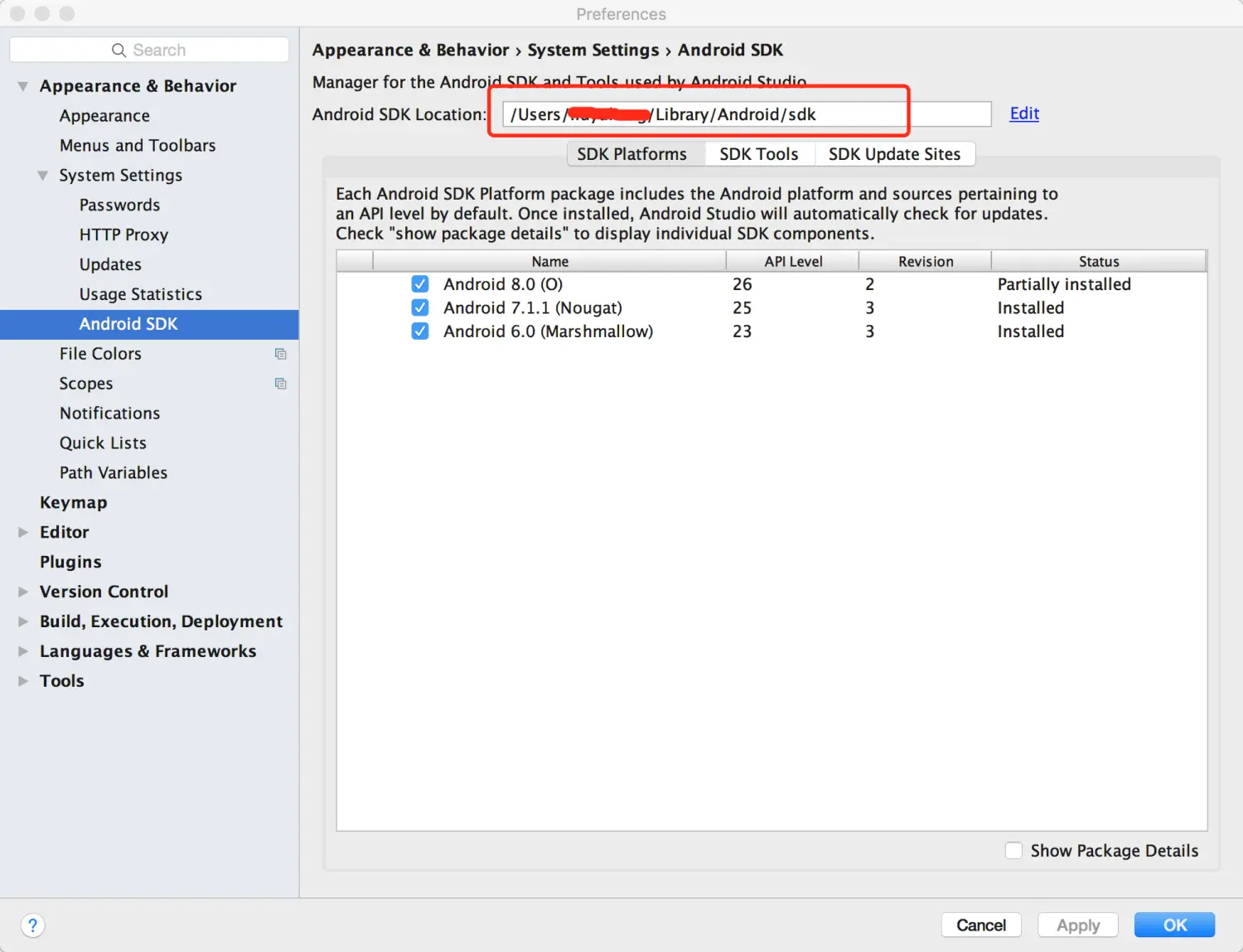1243x952 pixels.
Task: Click Appearance & Behavior in the breadcrumb
Action: pos(410,51)
